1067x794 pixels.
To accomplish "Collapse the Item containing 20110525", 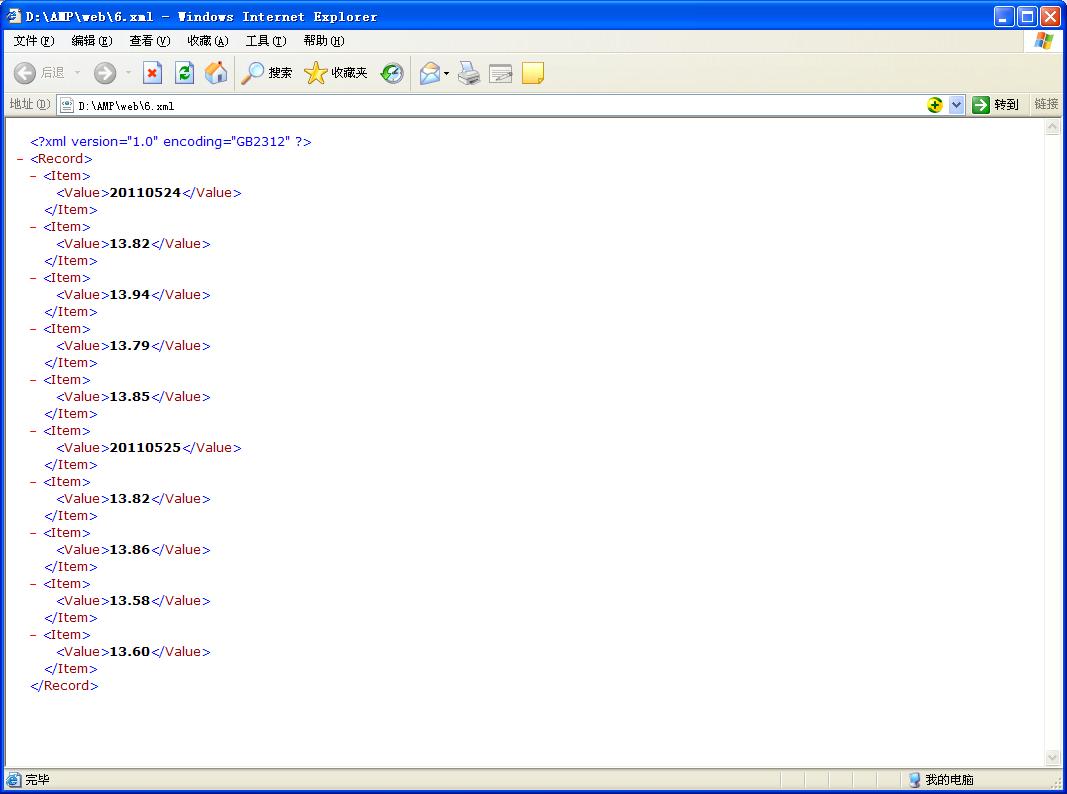I will coord(33,431).
